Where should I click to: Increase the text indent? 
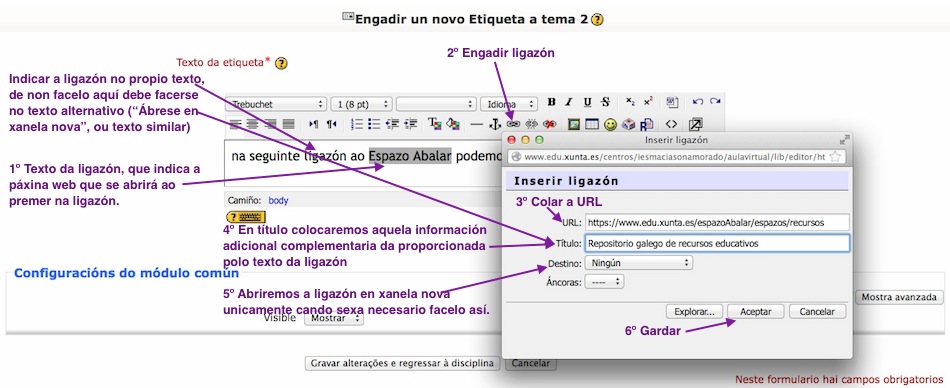click(x=411, y=124)
